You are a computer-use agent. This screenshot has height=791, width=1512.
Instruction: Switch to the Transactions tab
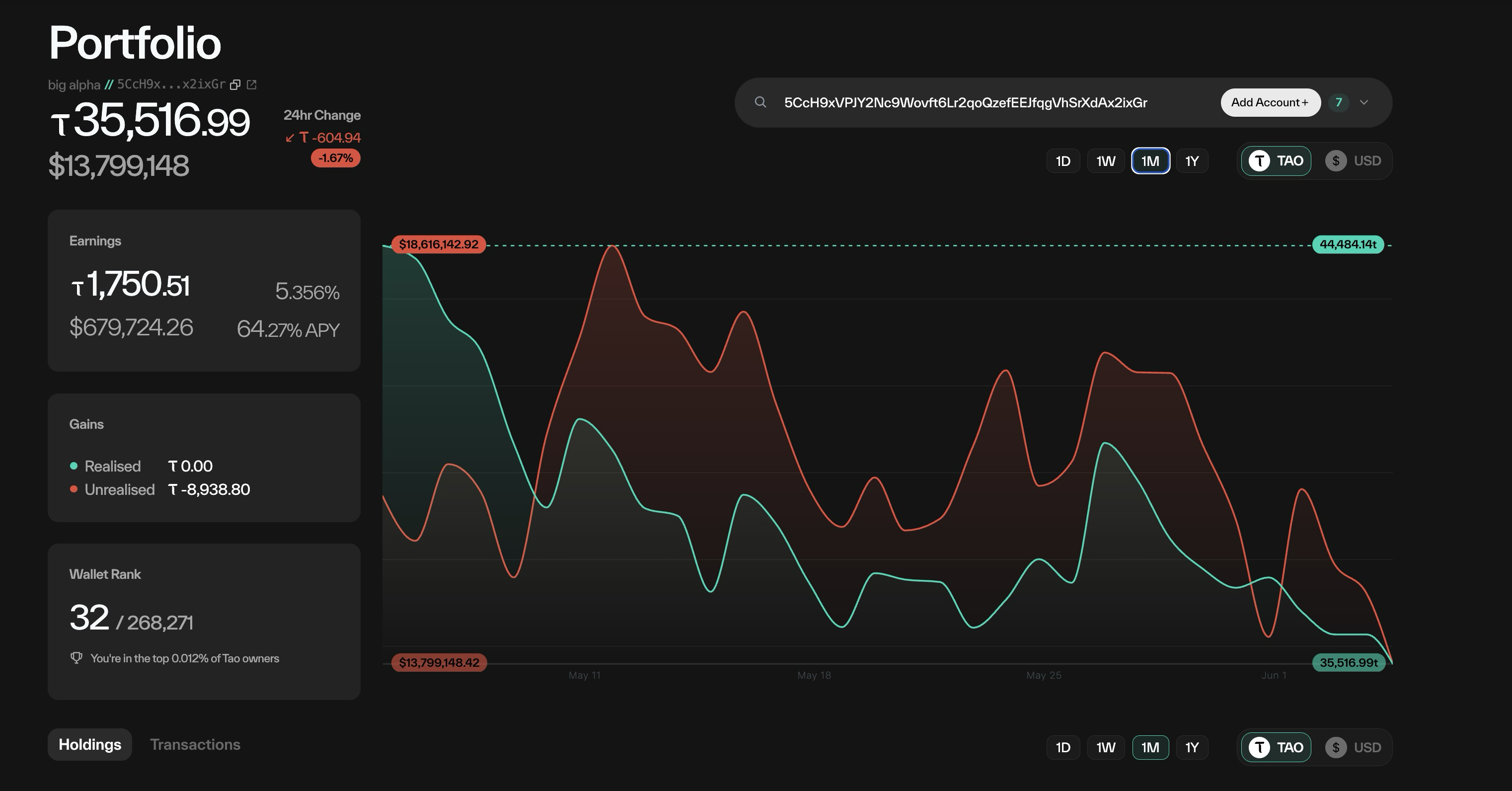195,744
